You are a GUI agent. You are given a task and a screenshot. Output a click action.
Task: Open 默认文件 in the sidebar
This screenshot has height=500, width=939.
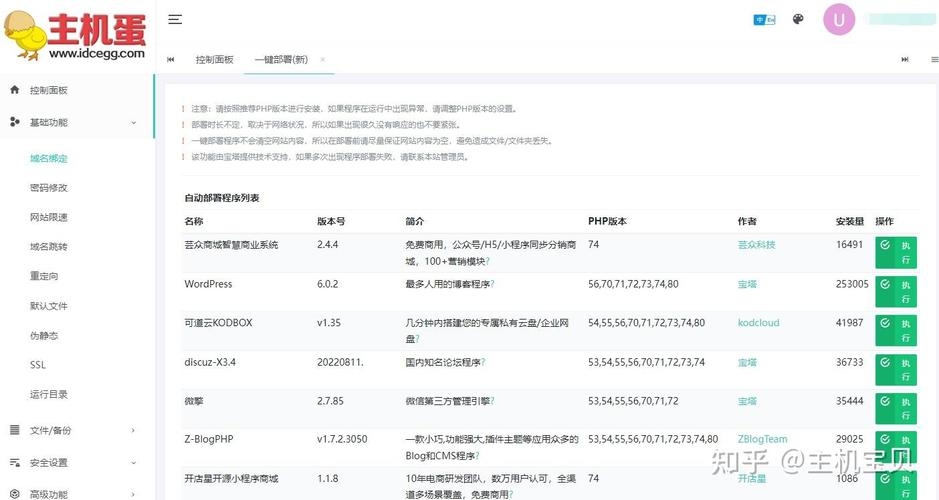(49, 306)
